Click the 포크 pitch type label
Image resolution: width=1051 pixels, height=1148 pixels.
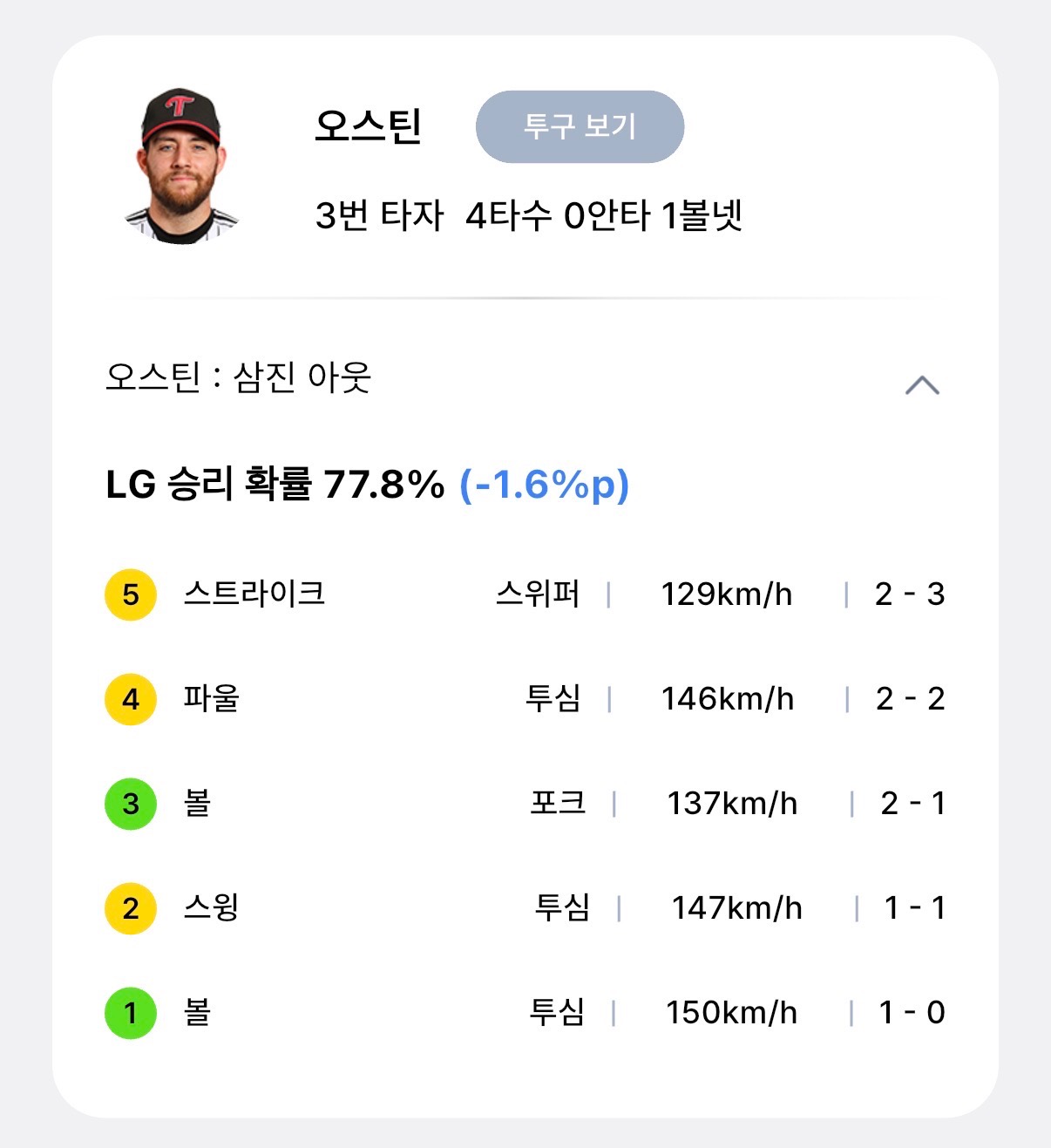(x=558, y=803)
